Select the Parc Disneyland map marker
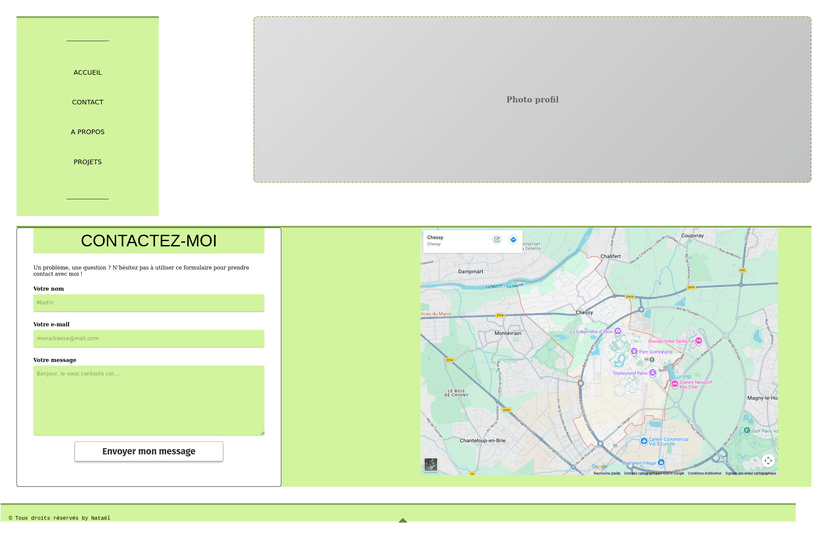828x538 pixels. click(634, 352)
